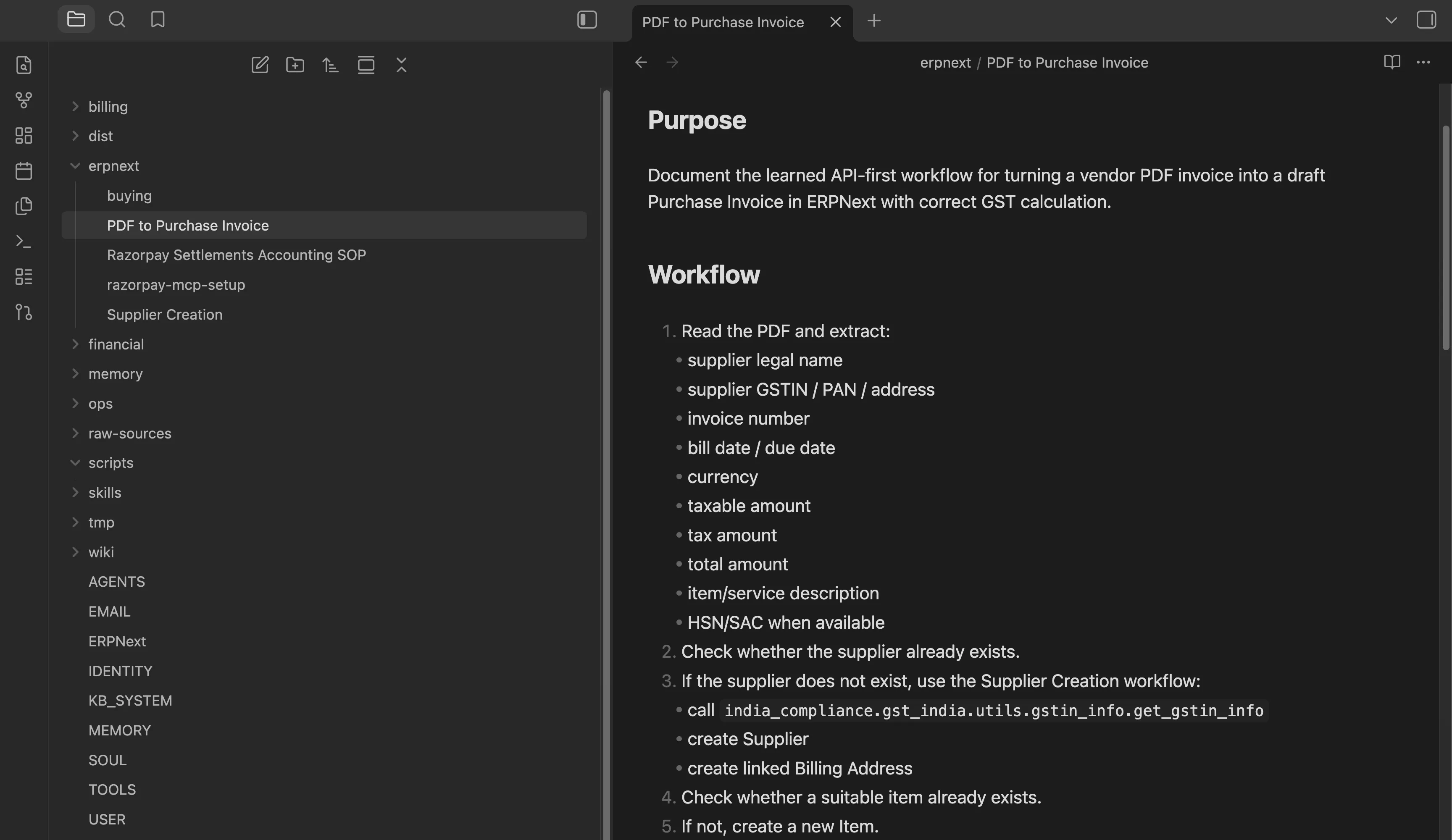
Task: Toggle the left sidebar collapse icon
Action: (x=587, y=20)
